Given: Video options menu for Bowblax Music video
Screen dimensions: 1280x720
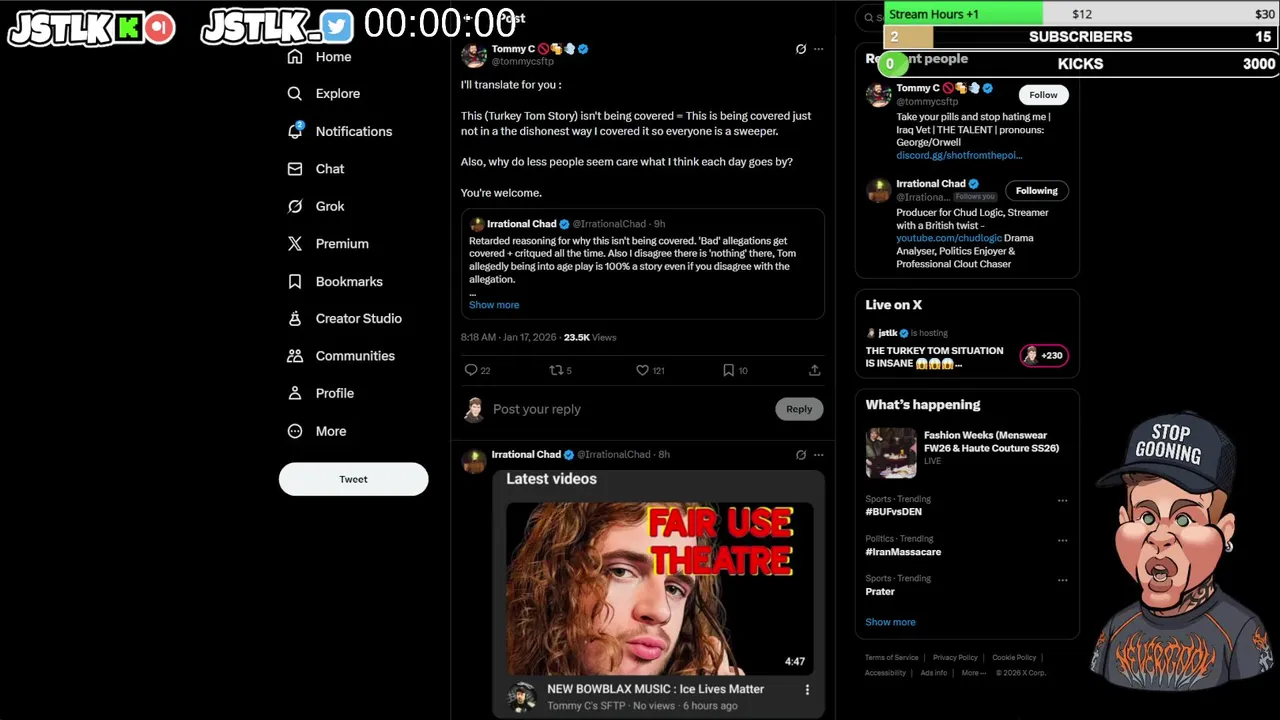Looking at the screenshot, I should tap(807, 689).
